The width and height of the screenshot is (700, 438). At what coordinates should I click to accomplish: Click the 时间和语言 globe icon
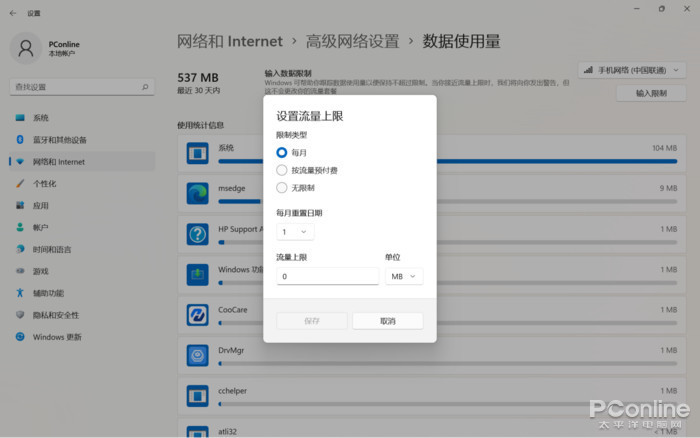coord(20,249)
